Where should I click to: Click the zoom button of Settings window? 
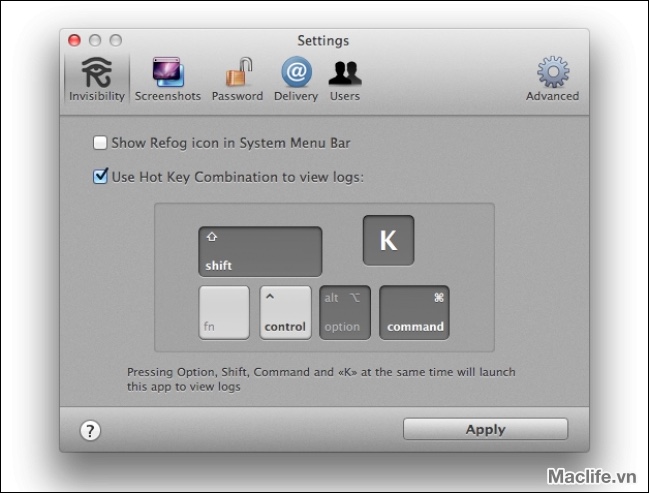pos(115,40)
